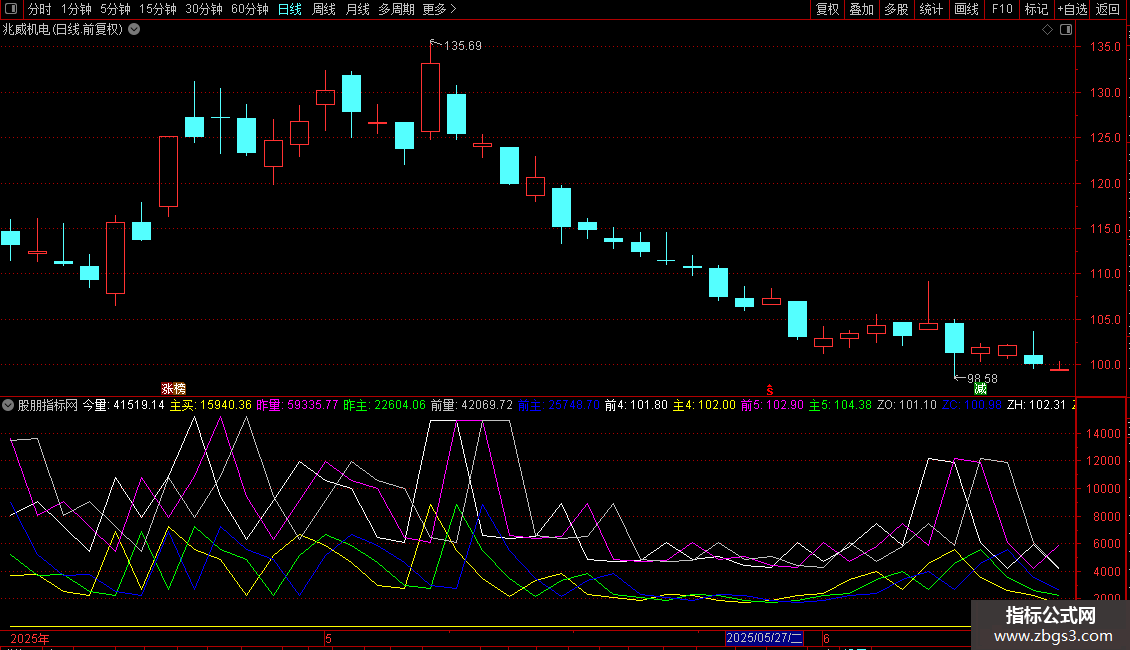Screen dimensions: 1130x650
Task: Add stock with the +自选 button
Action: click(x=1072, y=9)
